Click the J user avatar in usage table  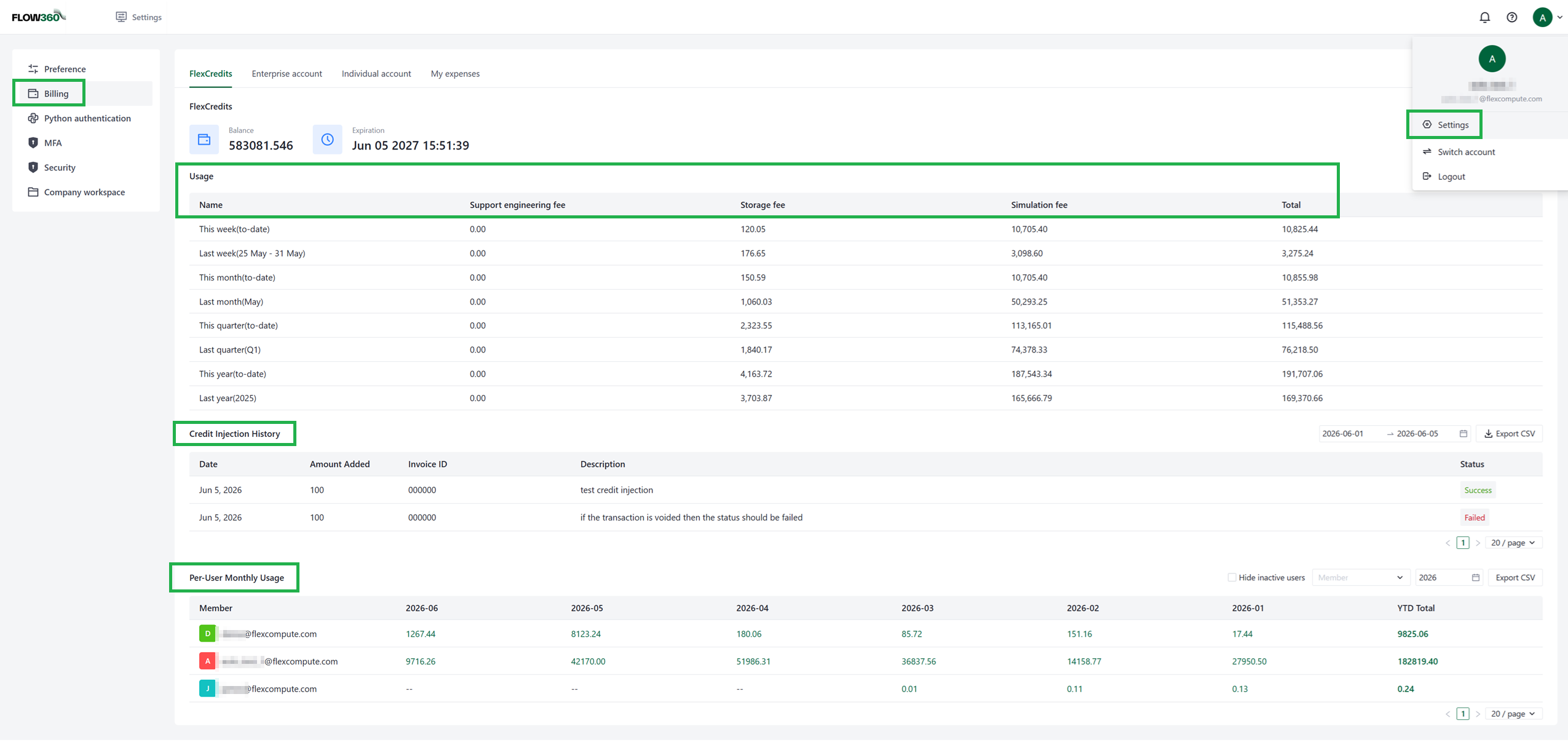[x=207, y=688]
